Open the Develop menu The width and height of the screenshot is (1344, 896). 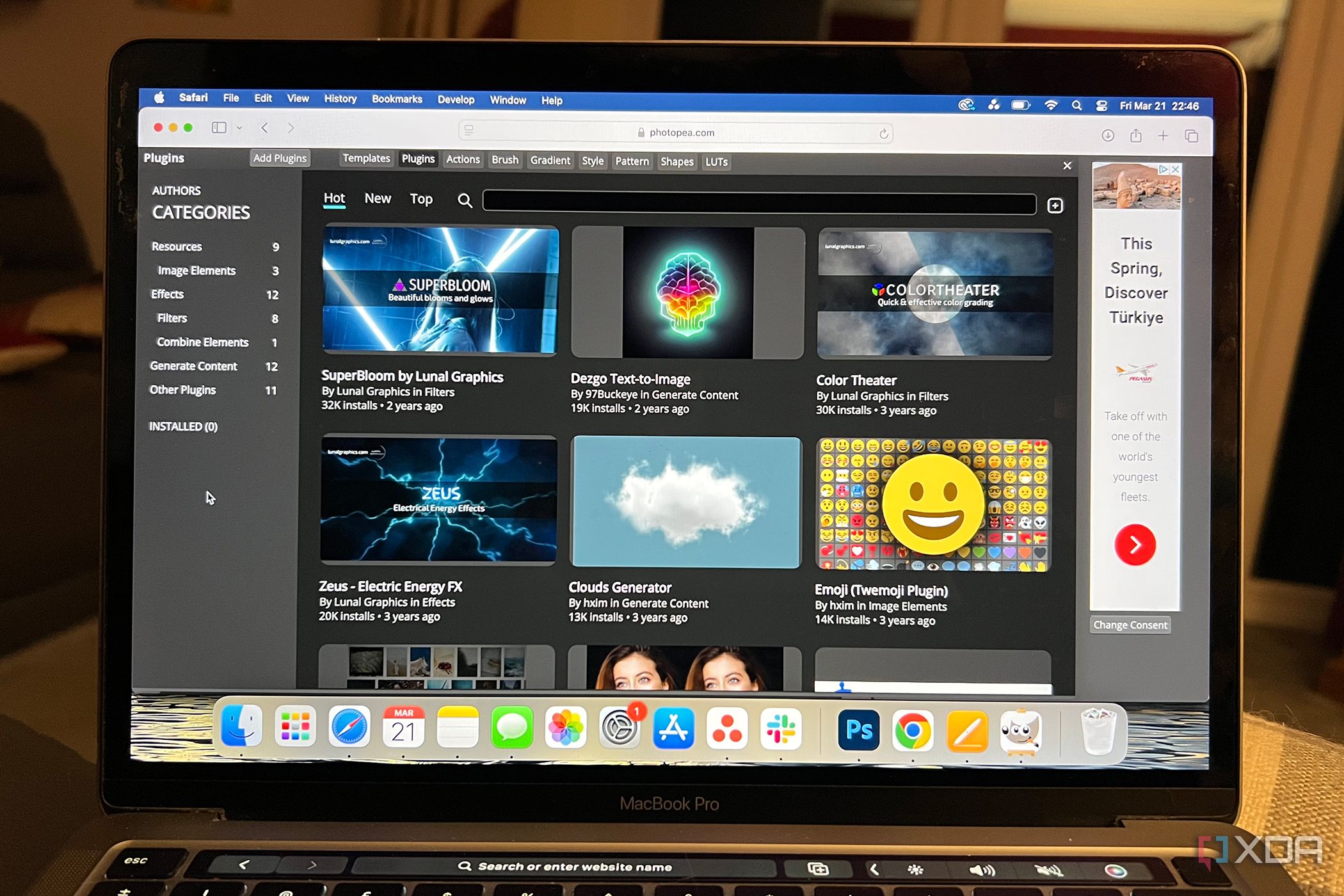(456, 100)
